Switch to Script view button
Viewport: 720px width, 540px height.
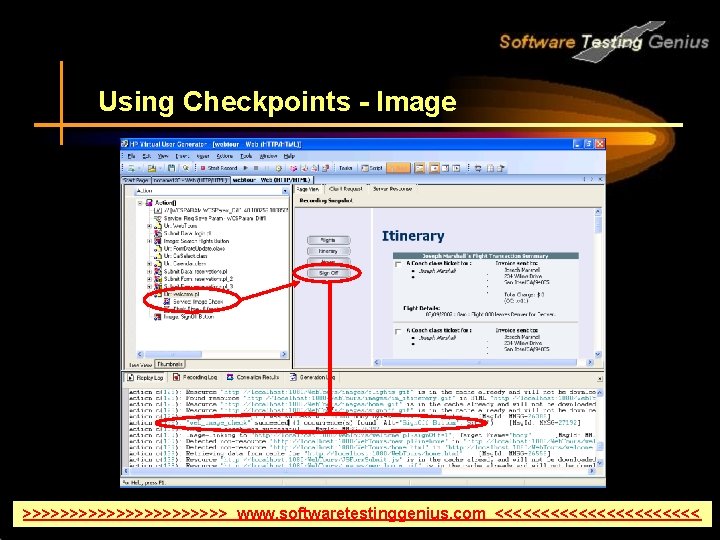tap(372, 169)
